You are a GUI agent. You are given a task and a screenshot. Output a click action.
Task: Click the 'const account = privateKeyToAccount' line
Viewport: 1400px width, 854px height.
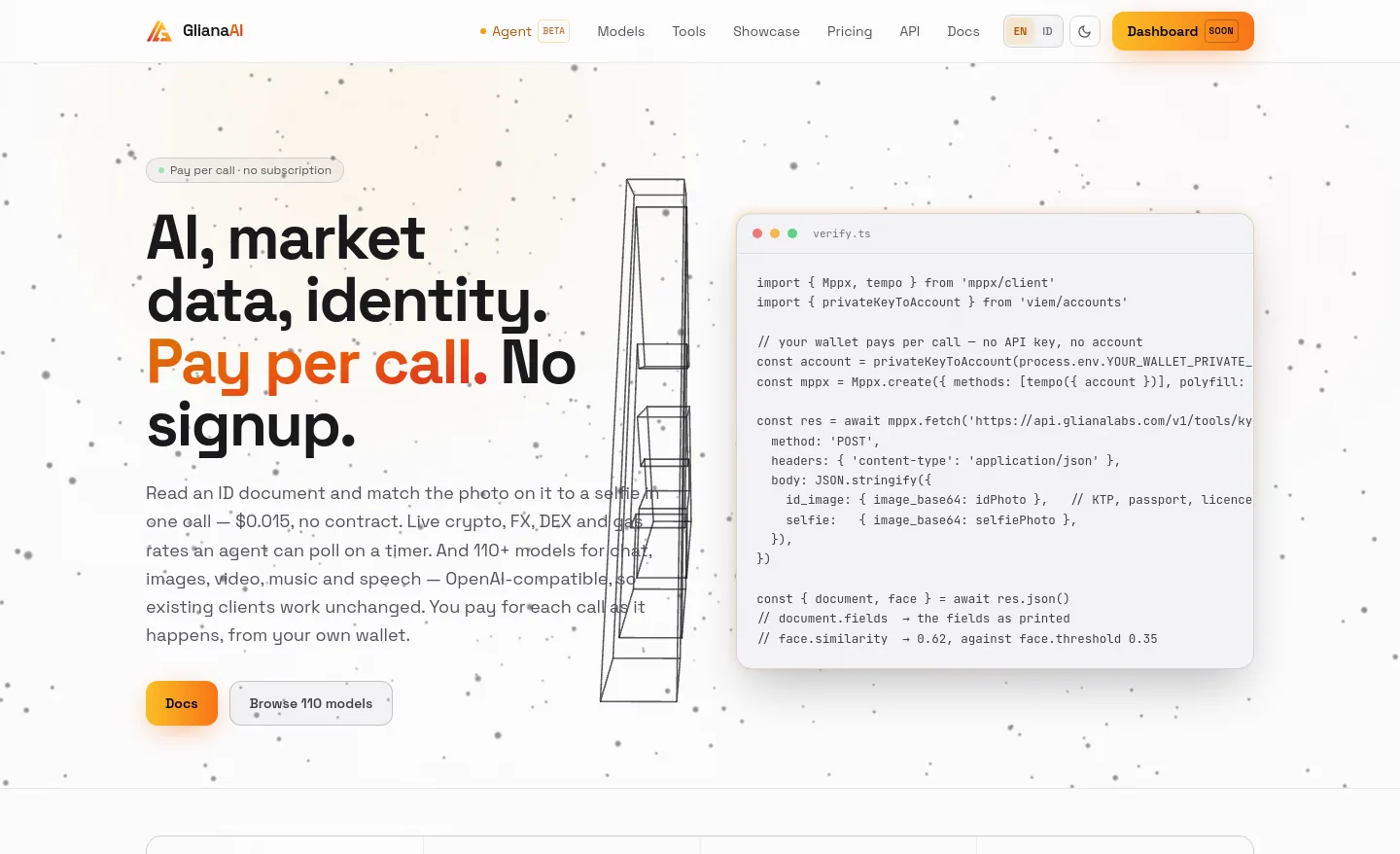pos(1004,362)
